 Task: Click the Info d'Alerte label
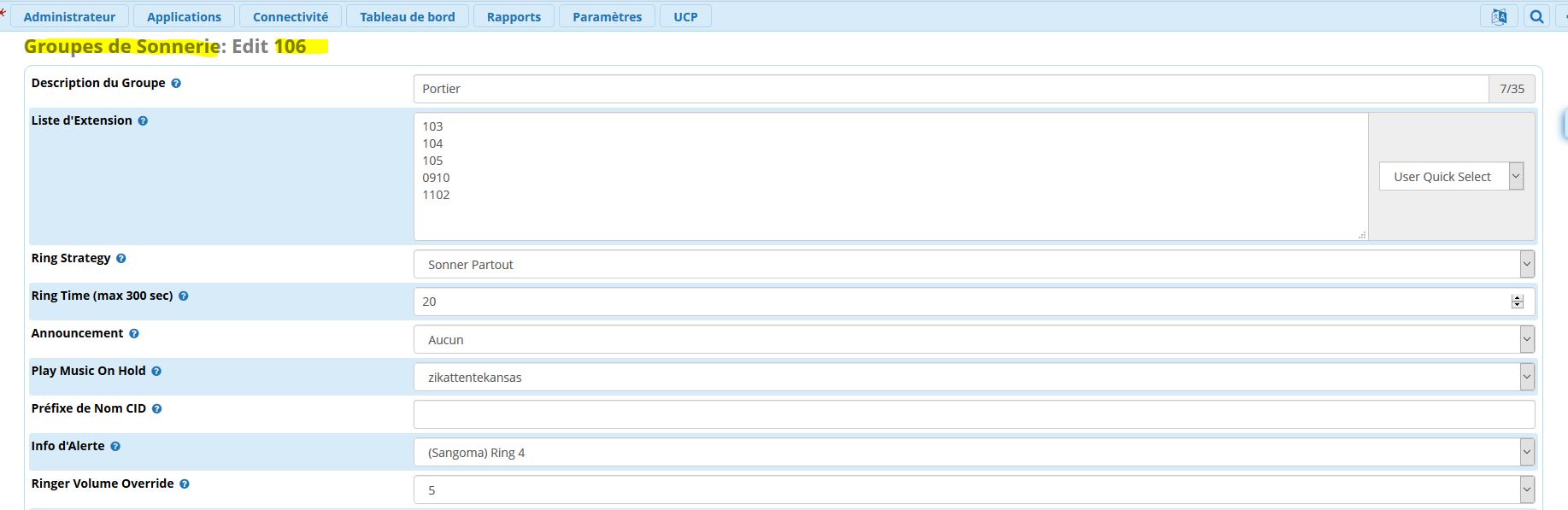[68, 446]
